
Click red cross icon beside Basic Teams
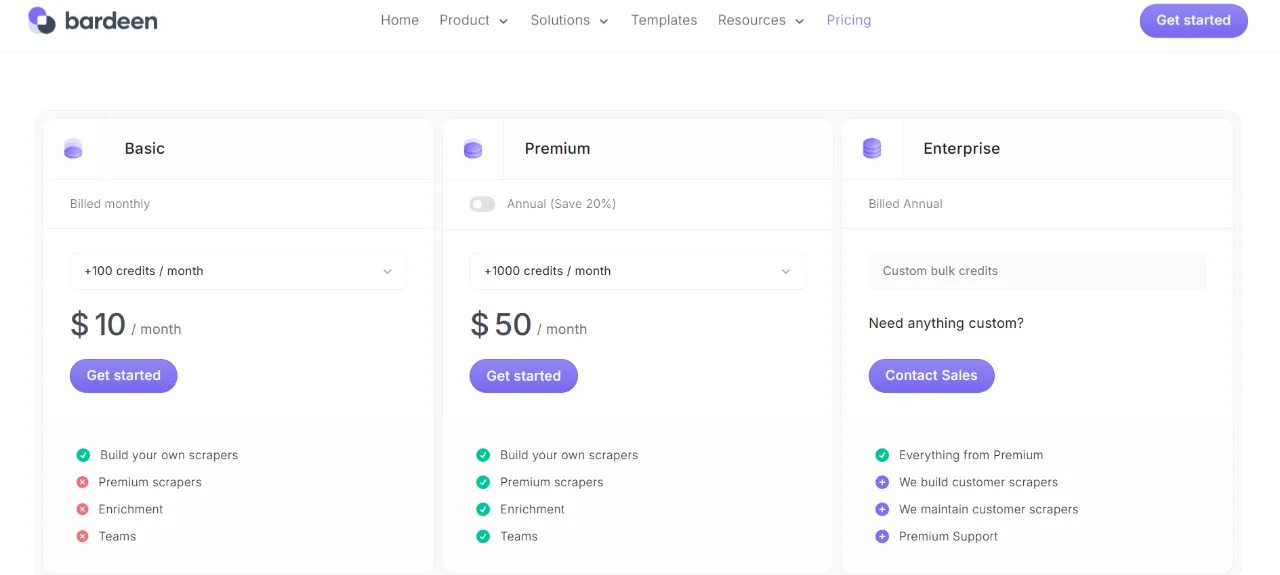(83, 536)
